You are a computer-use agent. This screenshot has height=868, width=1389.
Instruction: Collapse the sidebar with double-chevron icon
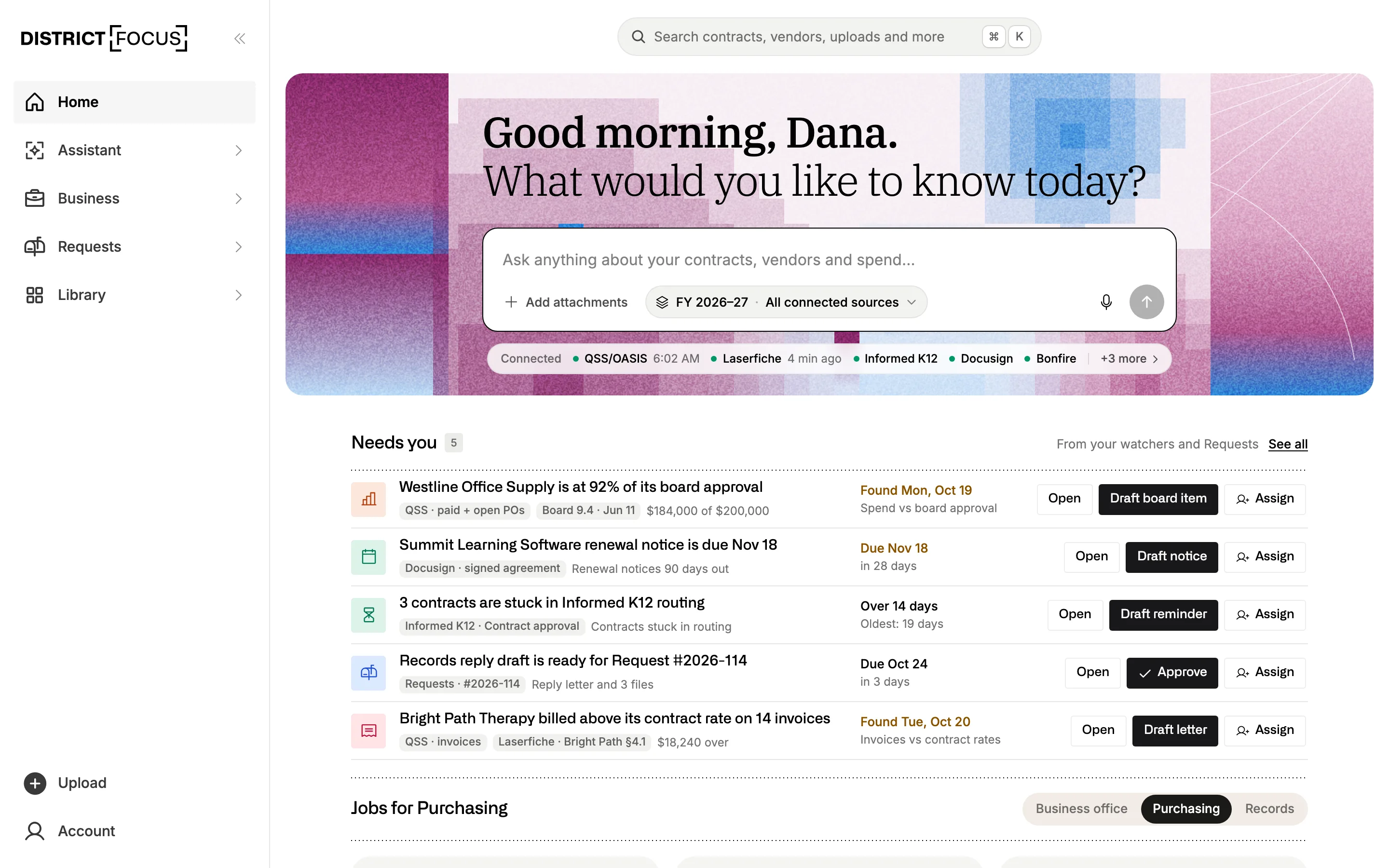pos(239,39)
